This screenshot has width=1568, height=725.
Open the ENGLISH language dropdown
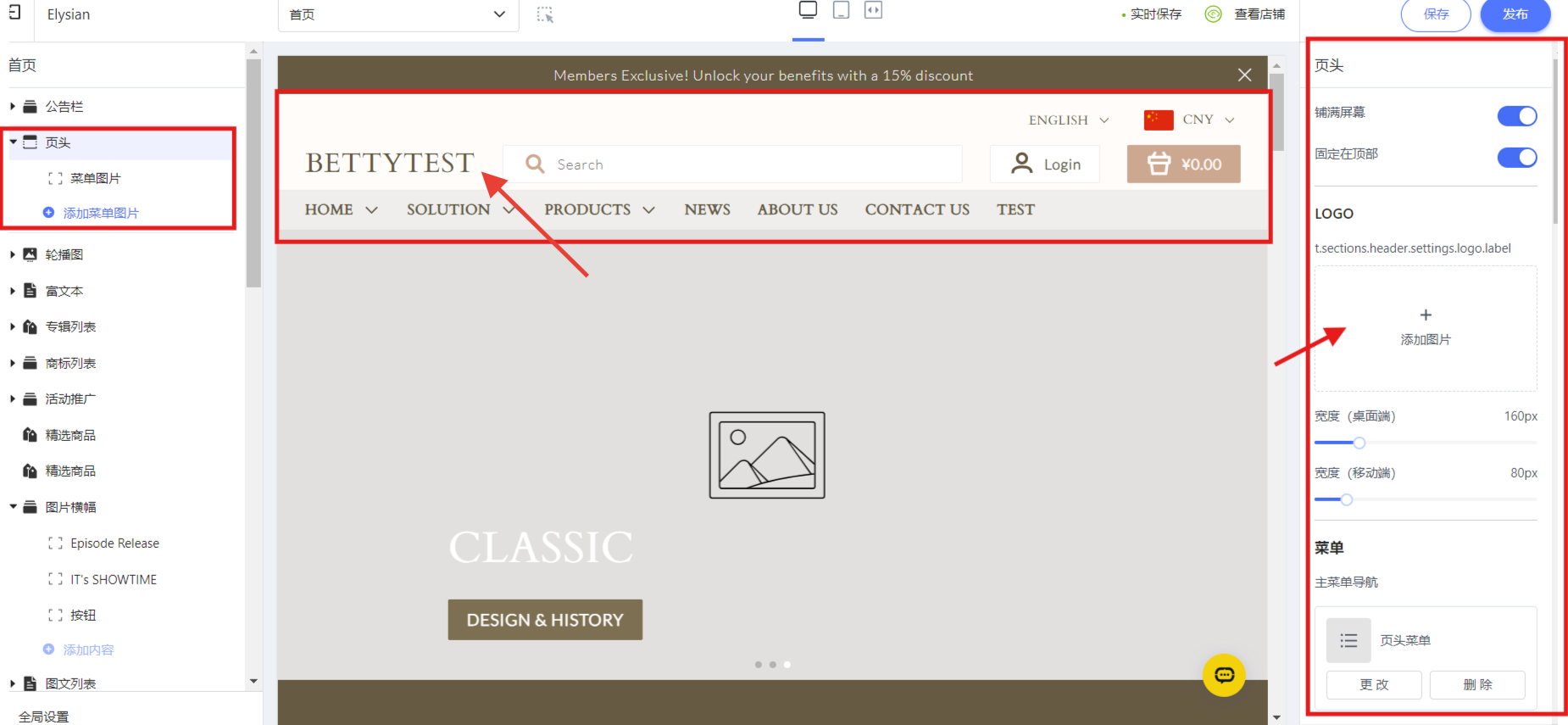coord(1068,120)
